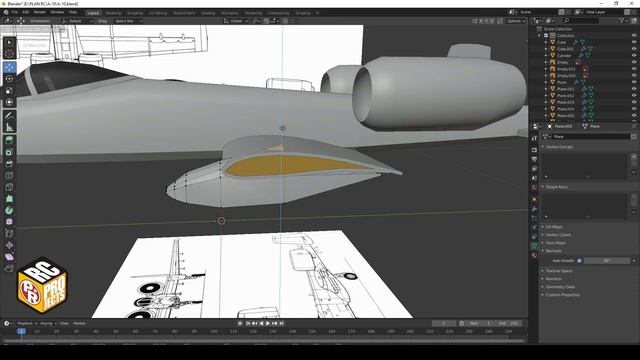The image size is (640, 360).
Task: Open the World properties tab
Action: [x=534, y=188]
